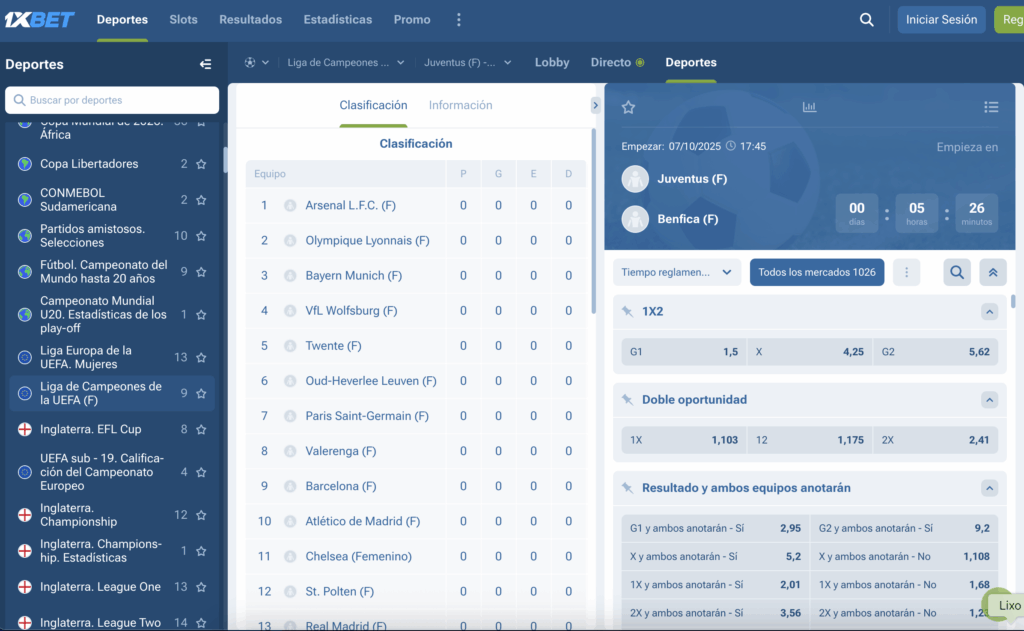This screenshot has height=631, width=1024.
Task: Toggle favorite star for Copa Libertadores
Action: (x=201, y=164)
